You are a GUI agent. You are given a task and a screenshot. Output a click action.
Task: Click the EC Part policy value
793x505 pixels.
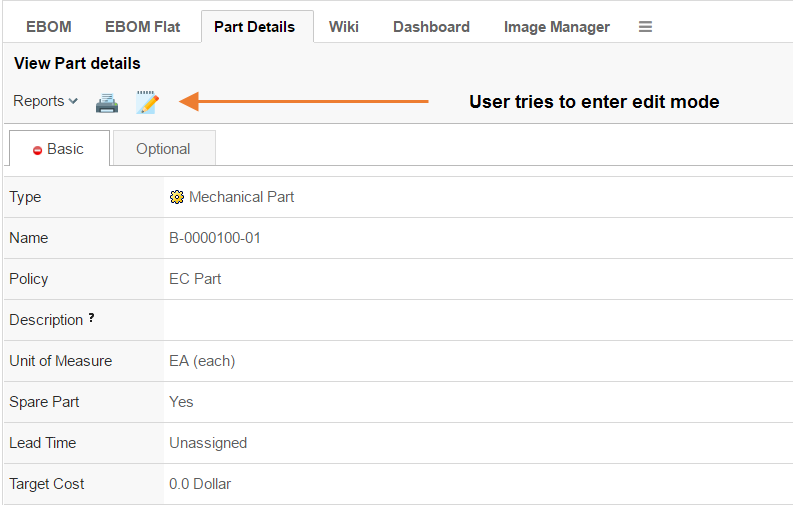tap(195, 279)
